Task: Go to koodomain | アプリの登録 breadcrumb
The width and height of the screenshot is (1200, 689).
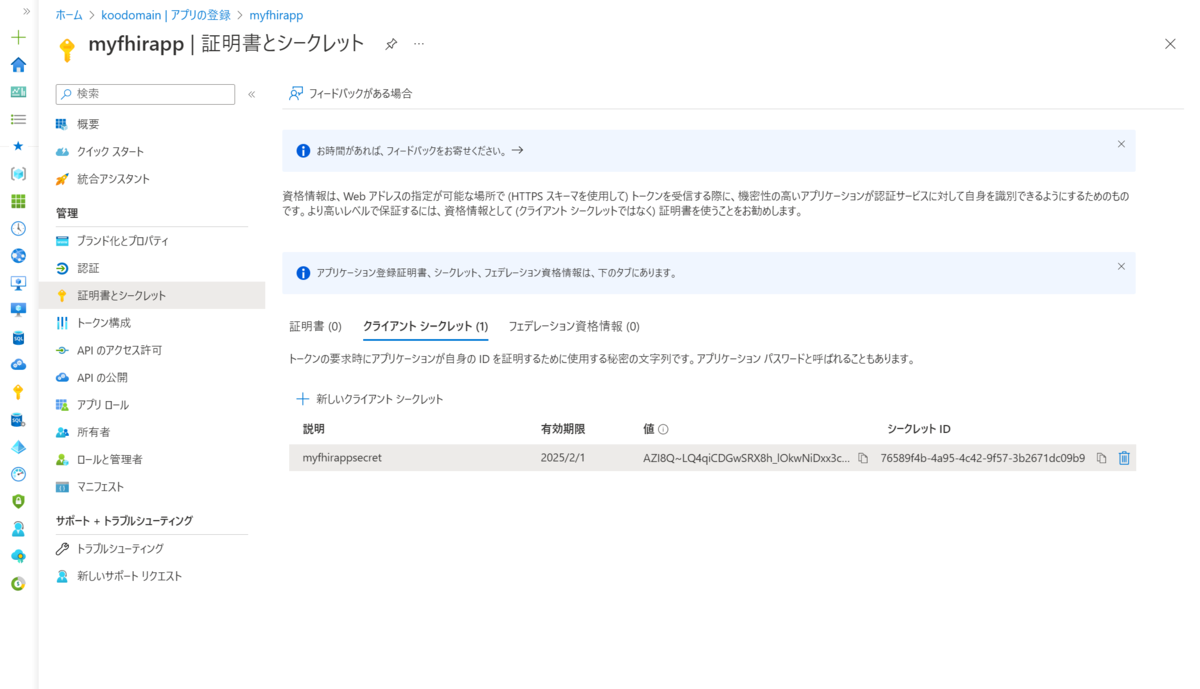Action: coord(166,15)
